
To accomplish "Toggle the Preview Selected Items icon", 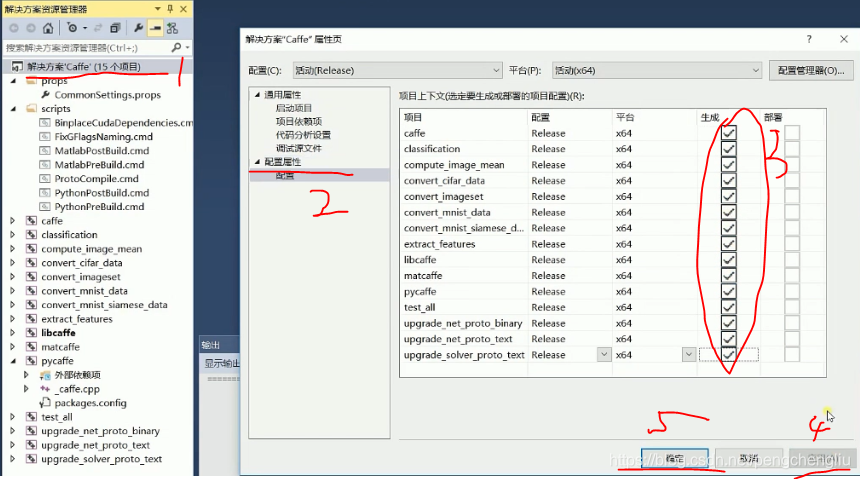I will pyautogui.click(x=155, y=28).
